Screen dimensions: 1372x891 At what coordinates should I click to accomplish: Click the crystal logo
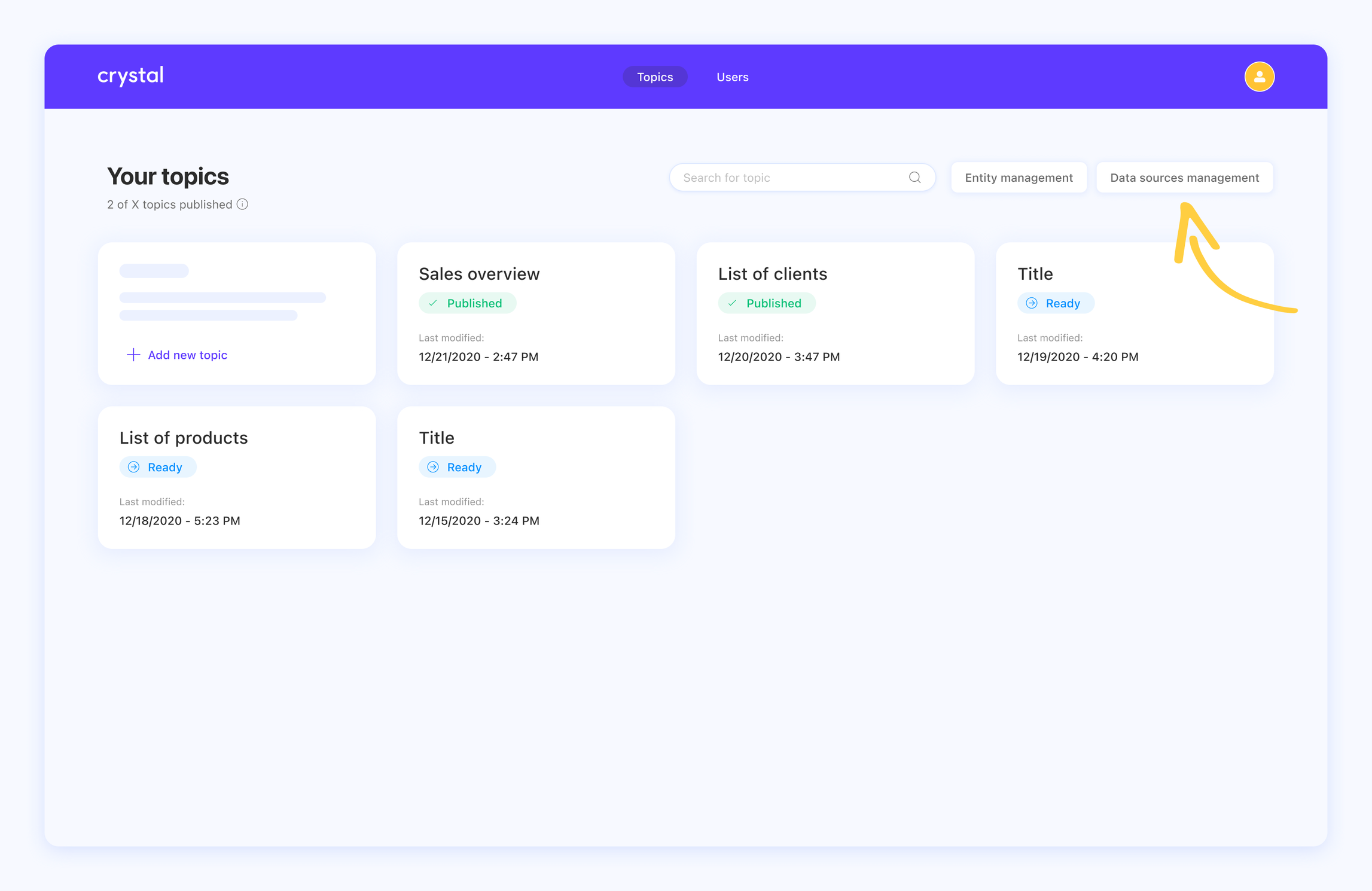(x=130, y=76)
